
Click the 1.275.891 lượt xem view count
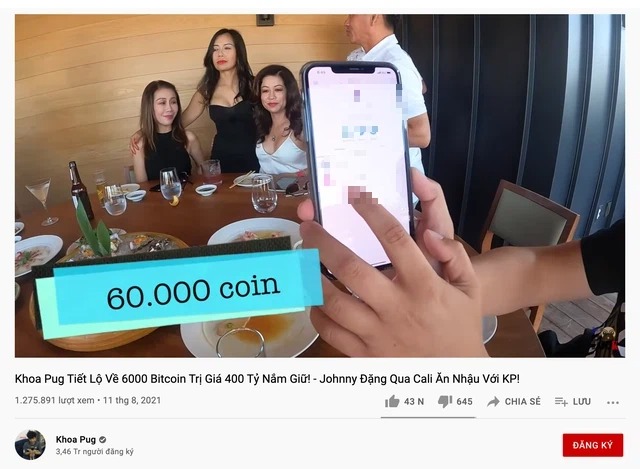pos(54,400)
